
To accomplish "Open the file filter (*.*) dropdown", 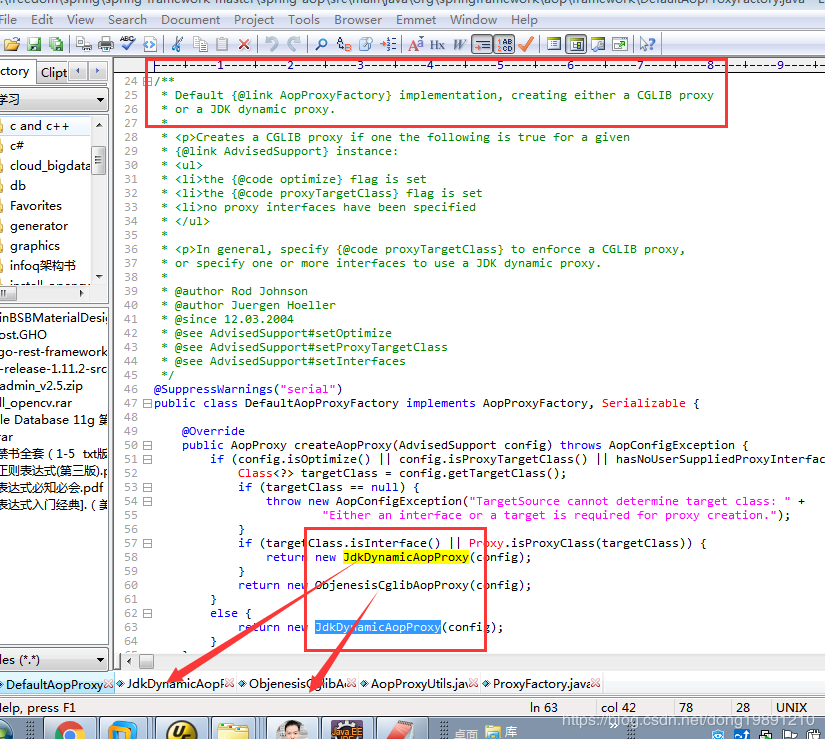I will 100,660.
